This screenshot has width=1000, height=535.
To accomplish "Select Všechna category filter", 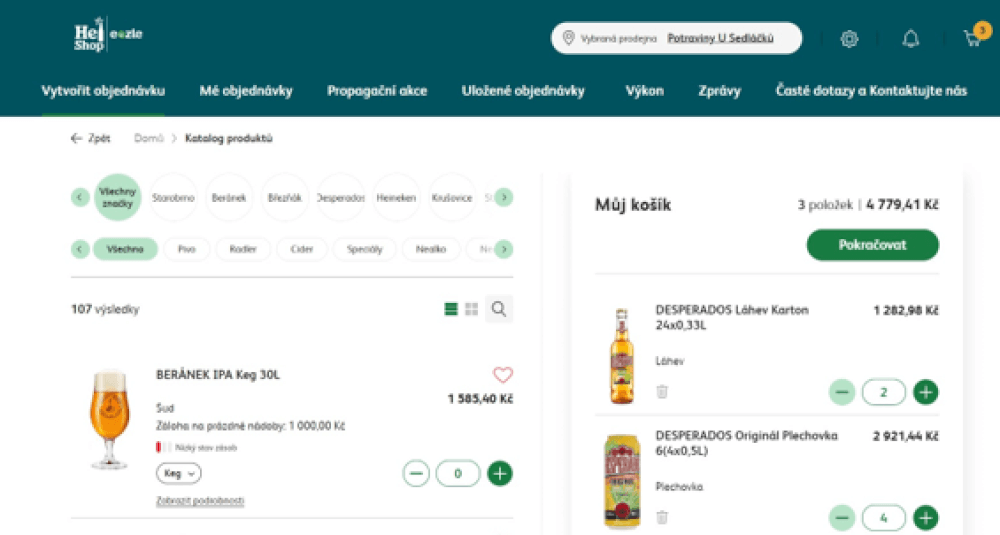I will (x=125, y=249).
